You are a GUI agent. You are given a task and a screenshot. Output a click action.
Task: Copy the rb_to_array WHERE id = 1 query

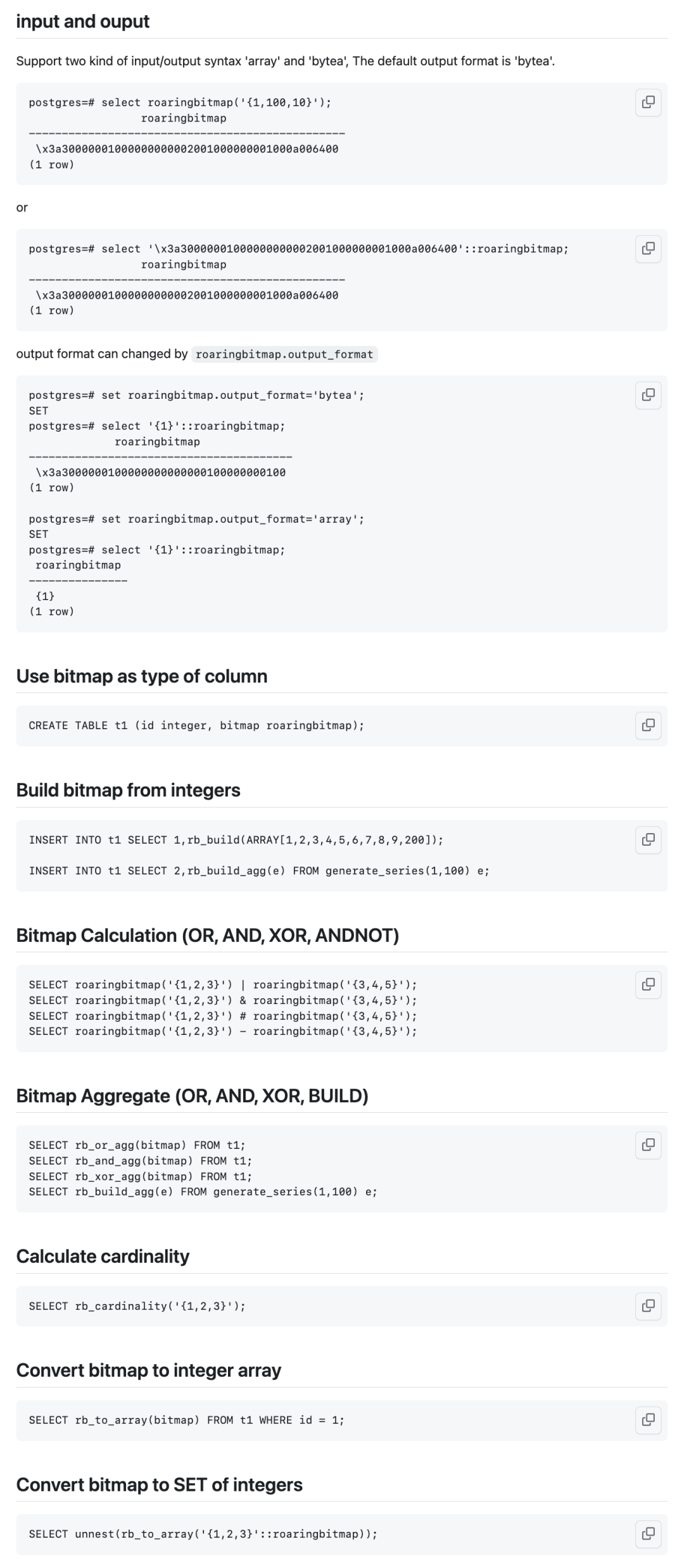pos(648,1420)
